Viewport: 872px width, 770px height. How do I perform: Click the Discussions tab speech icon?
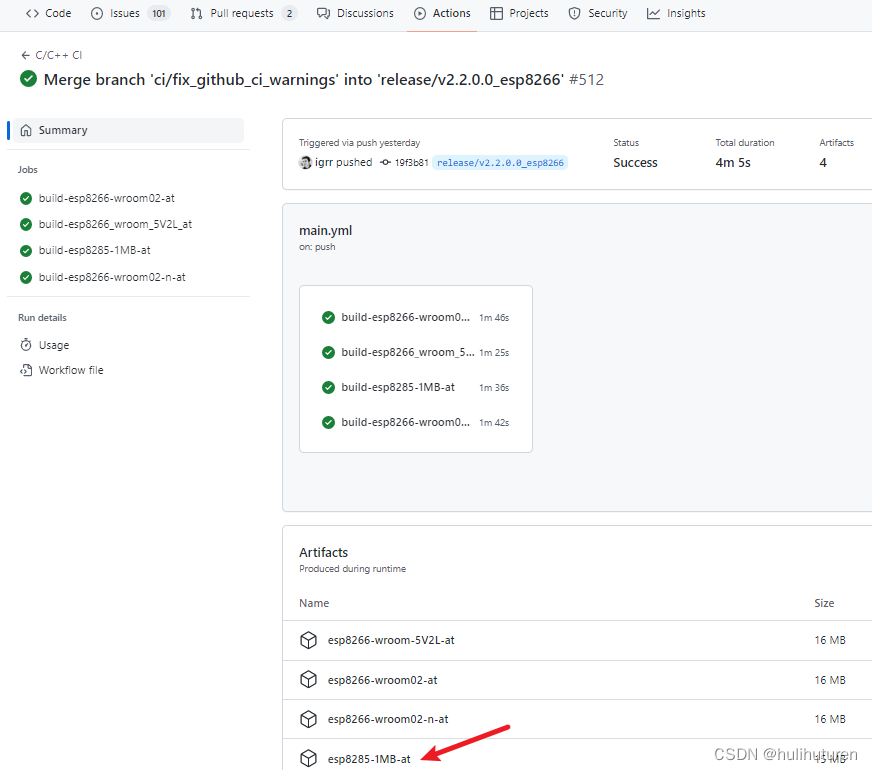[x=323, y=13]
